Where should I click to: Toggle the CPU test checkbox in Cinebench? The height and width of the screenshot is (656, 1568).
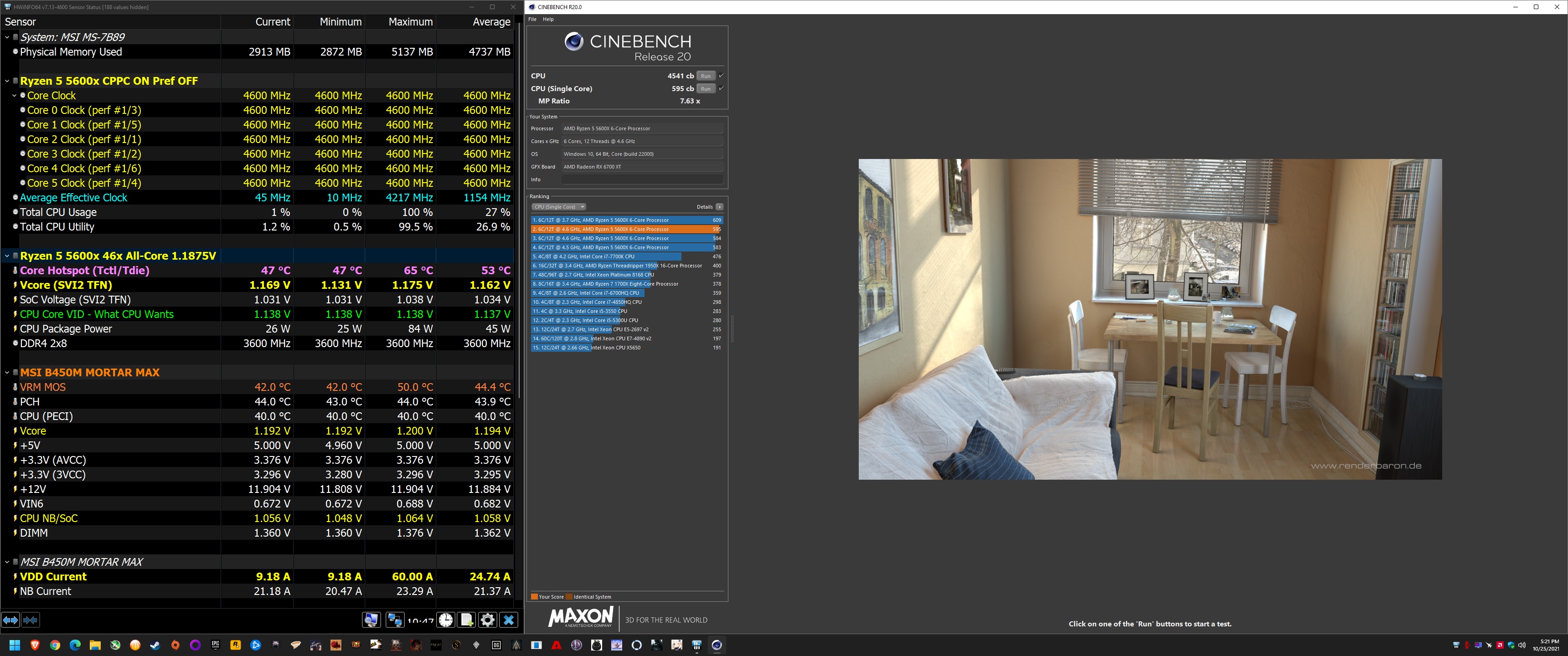(721, 76)
